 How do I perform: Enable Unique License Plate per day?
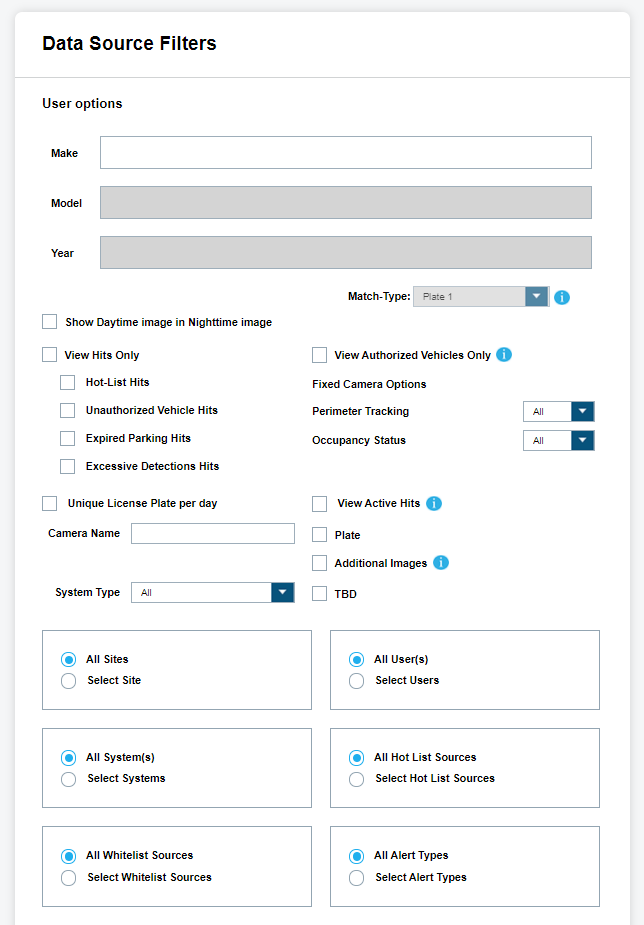(x=50, y=503)
